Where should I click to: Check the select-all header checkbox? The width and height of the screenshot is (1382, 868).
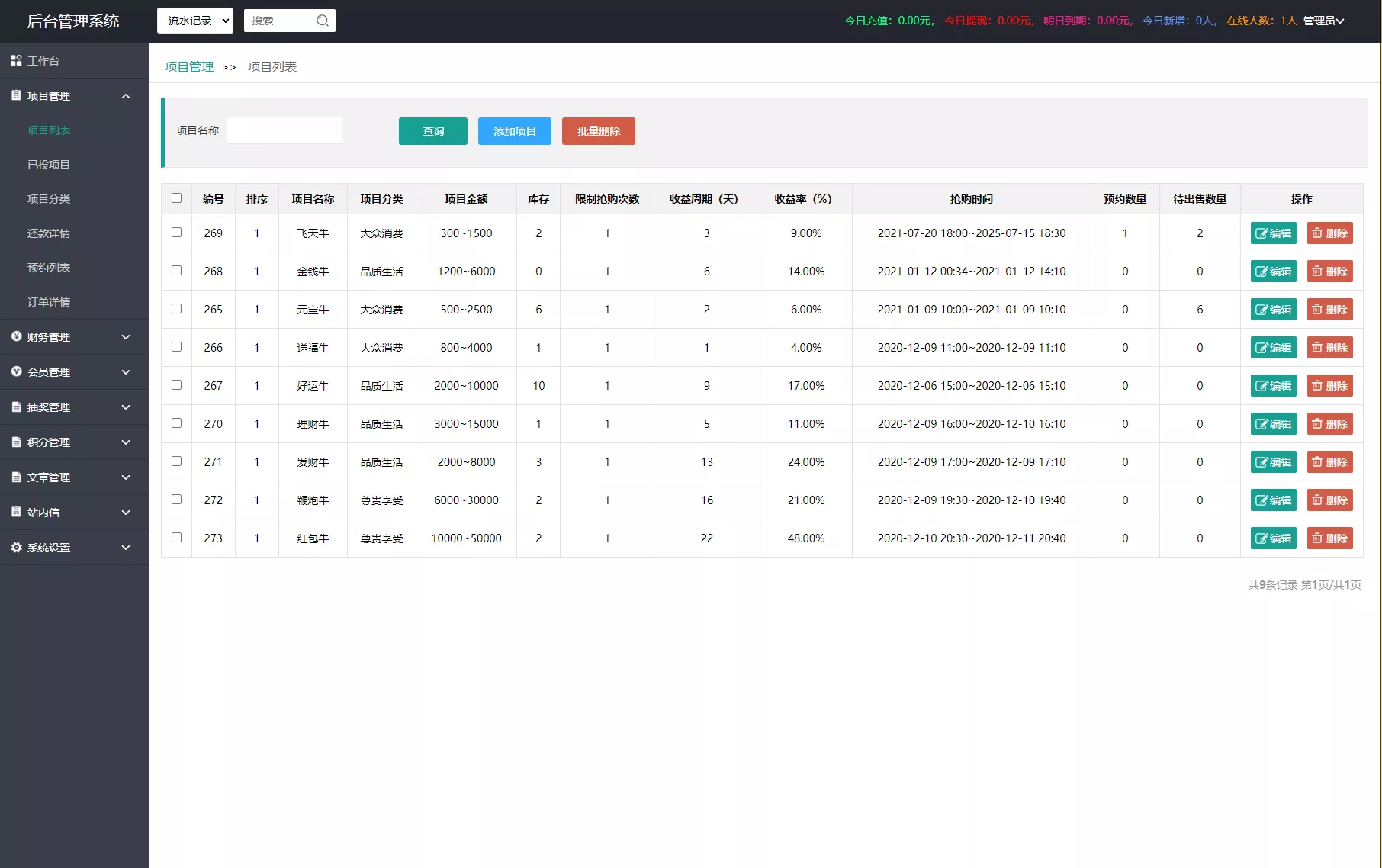[x=176, y=198]
